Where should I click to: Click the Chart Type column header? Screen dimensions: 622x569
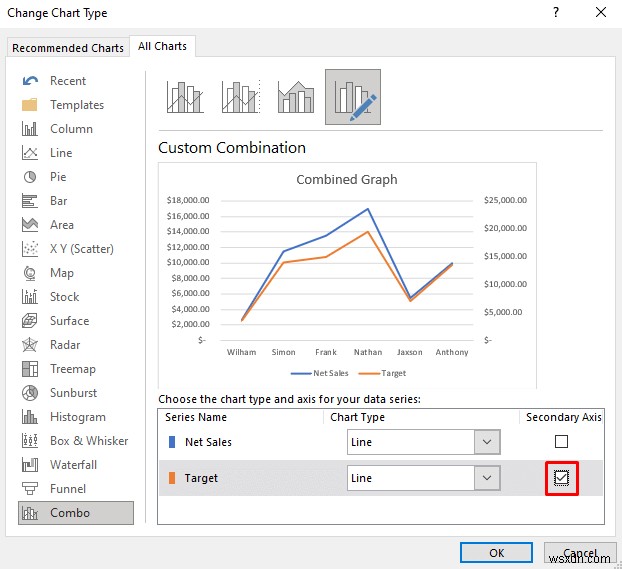pyautogui.click(x=357, y=417)
